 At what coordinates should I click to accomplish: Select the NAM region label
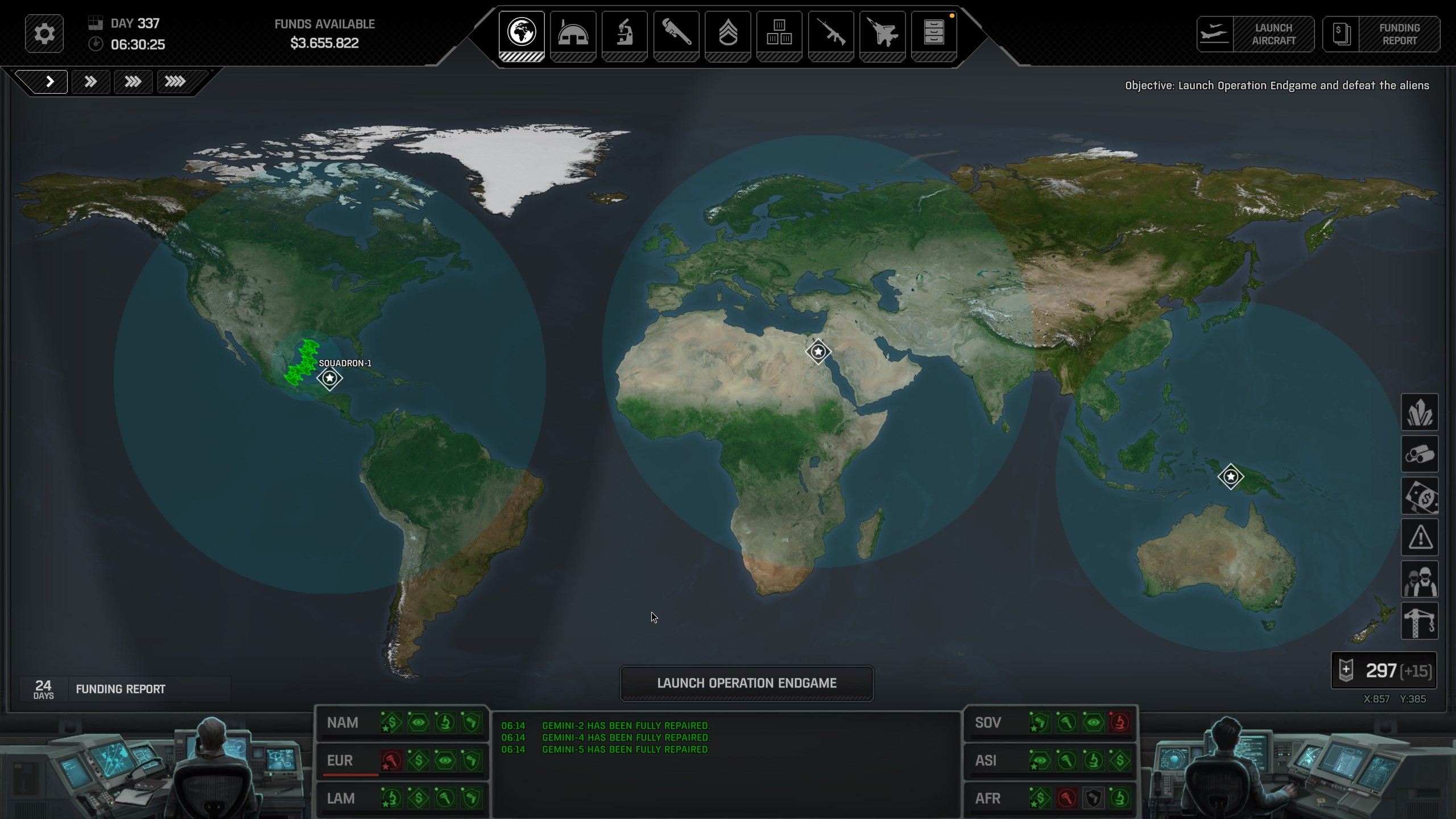click(x=342, y=723)
